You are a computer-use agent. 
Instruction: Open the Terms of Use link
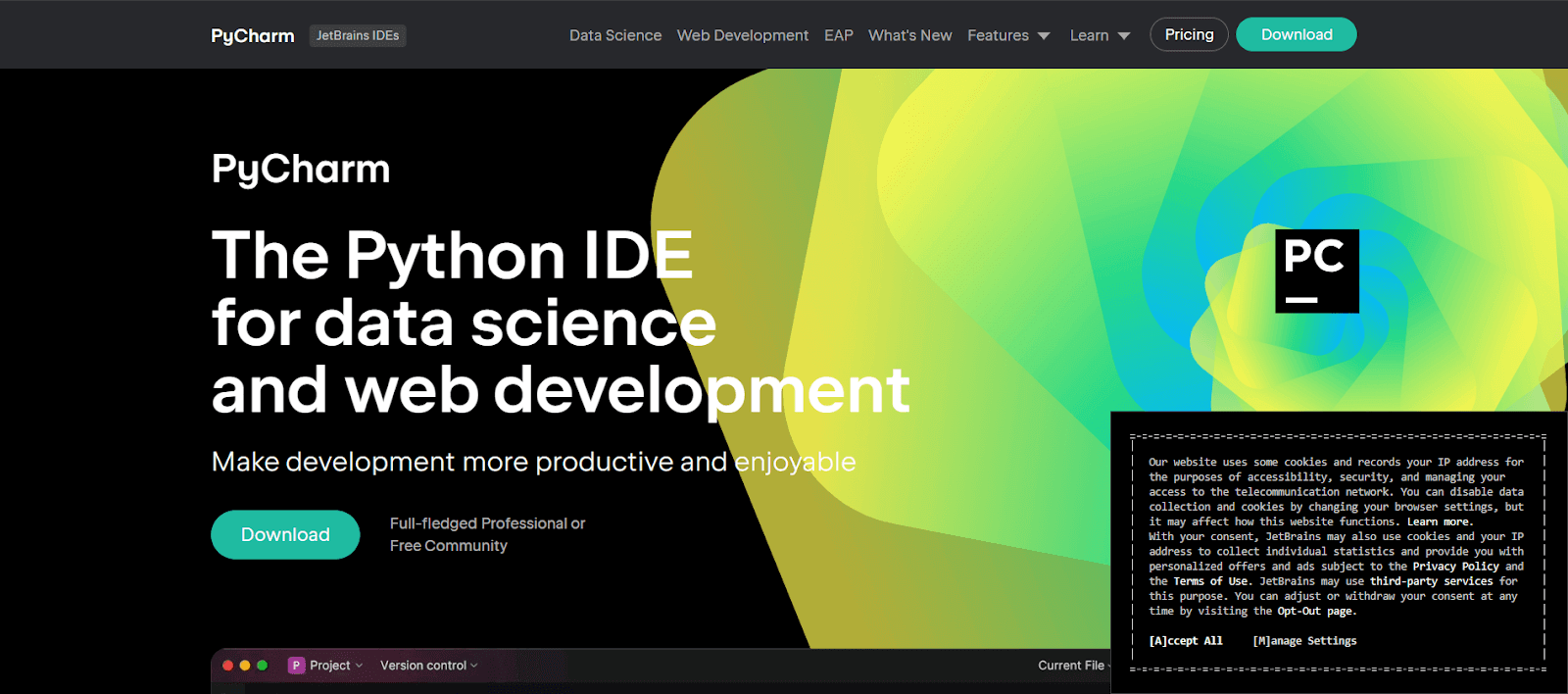[x=1210, y=581]
